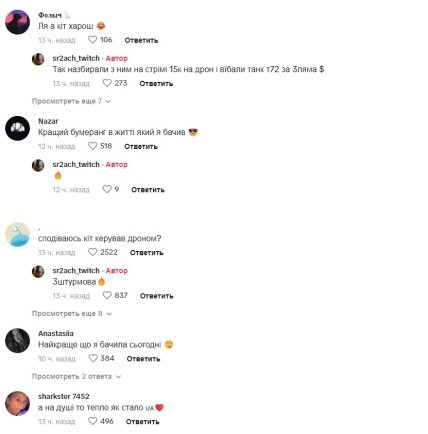Reply to sharkster 7452's comment

click(142, 422)
